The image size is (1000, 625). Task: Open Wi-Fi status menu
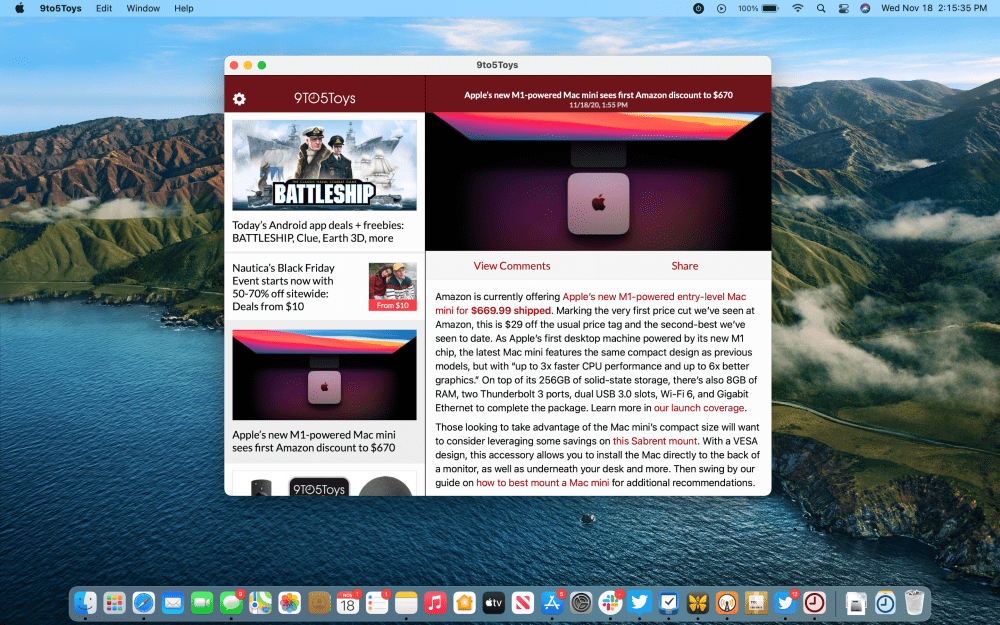point(798,8)
